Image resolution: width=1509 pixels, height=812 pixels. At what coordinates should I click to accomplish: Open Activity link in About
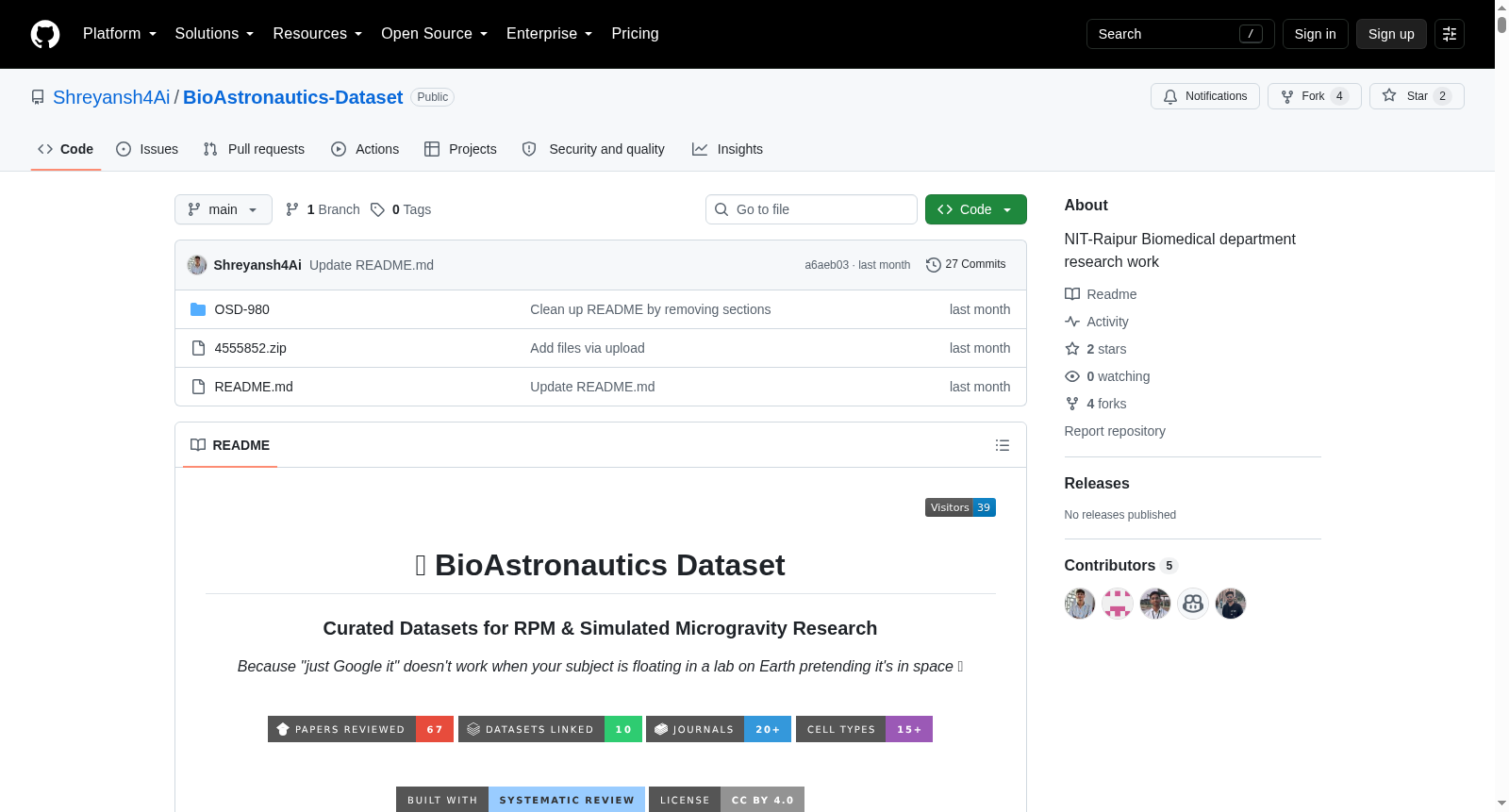1097,322
